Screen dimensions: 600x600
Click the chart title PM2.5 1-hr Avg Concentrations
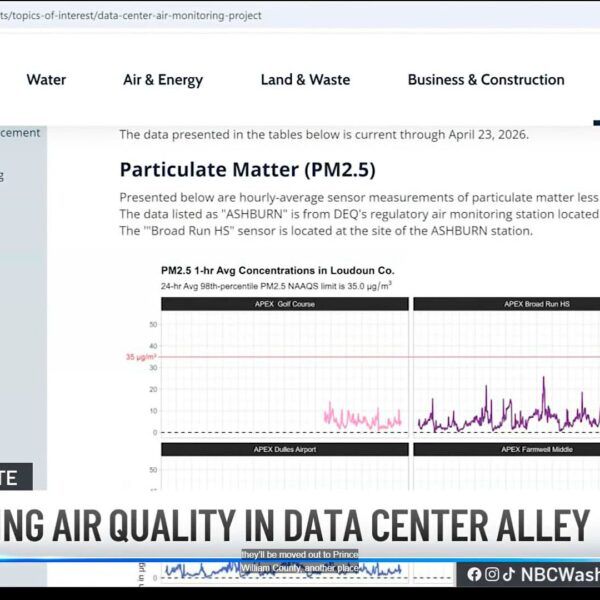(x=277, y=271)
